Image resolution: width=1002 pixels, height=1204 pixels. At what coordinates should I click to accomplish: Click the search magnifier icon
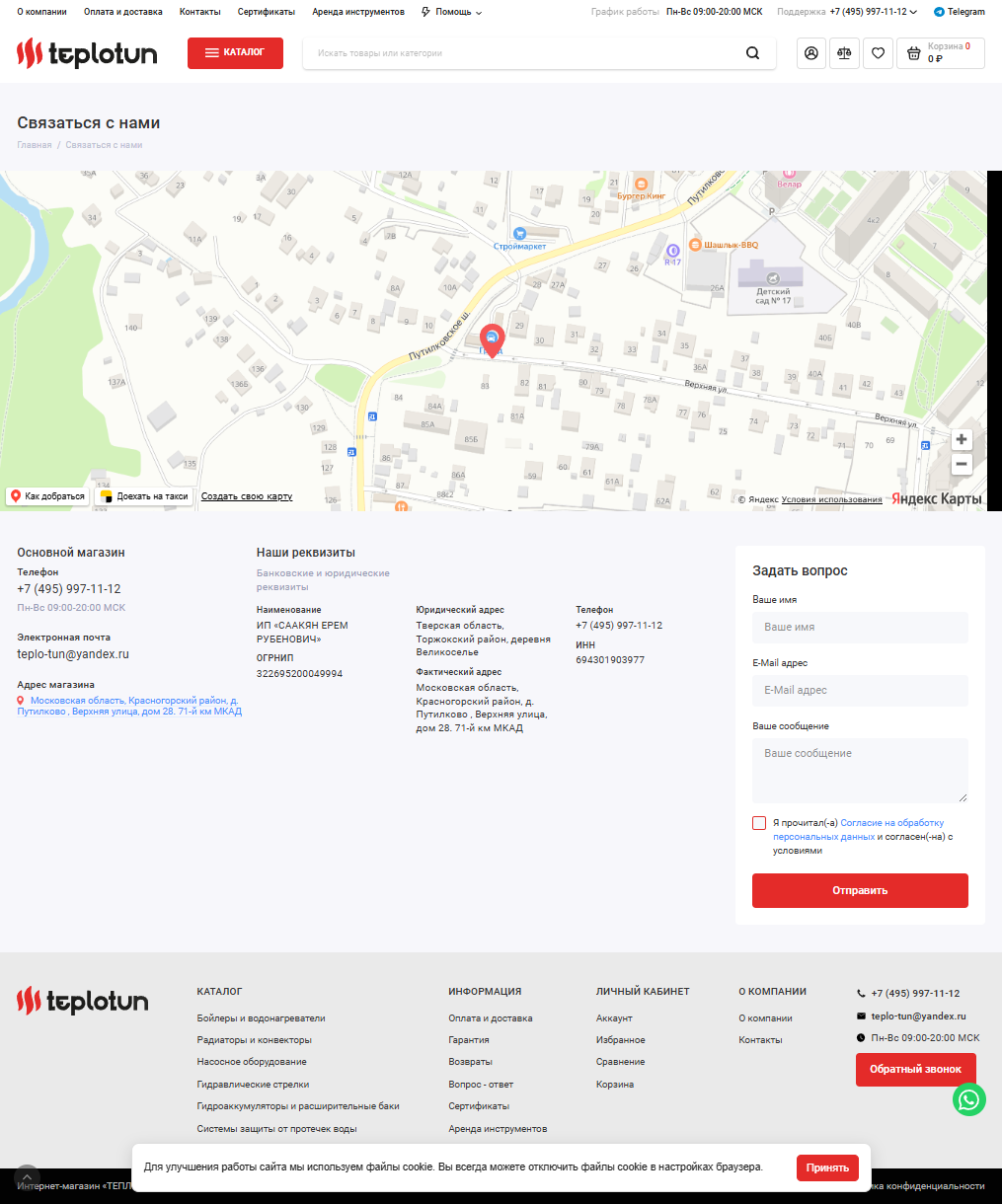pyautogui.click(x=753, y=53)
